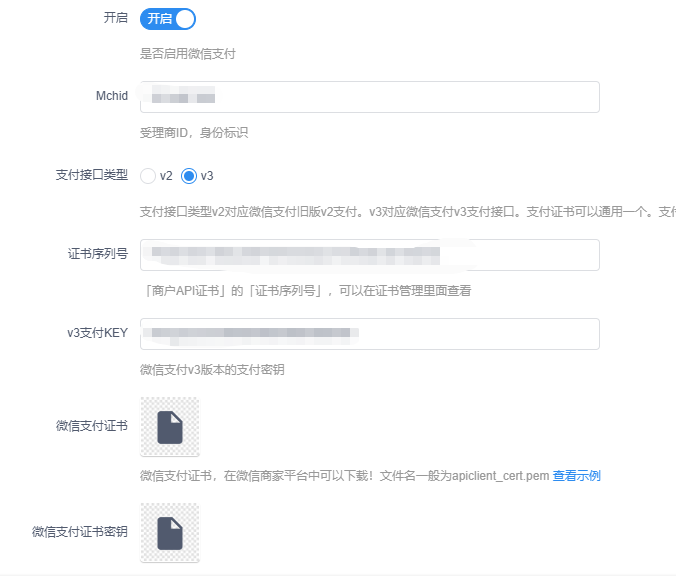Click the 微信支付证书密钥 file upload icon
The image size is (676, 581).
coord(170,533)
